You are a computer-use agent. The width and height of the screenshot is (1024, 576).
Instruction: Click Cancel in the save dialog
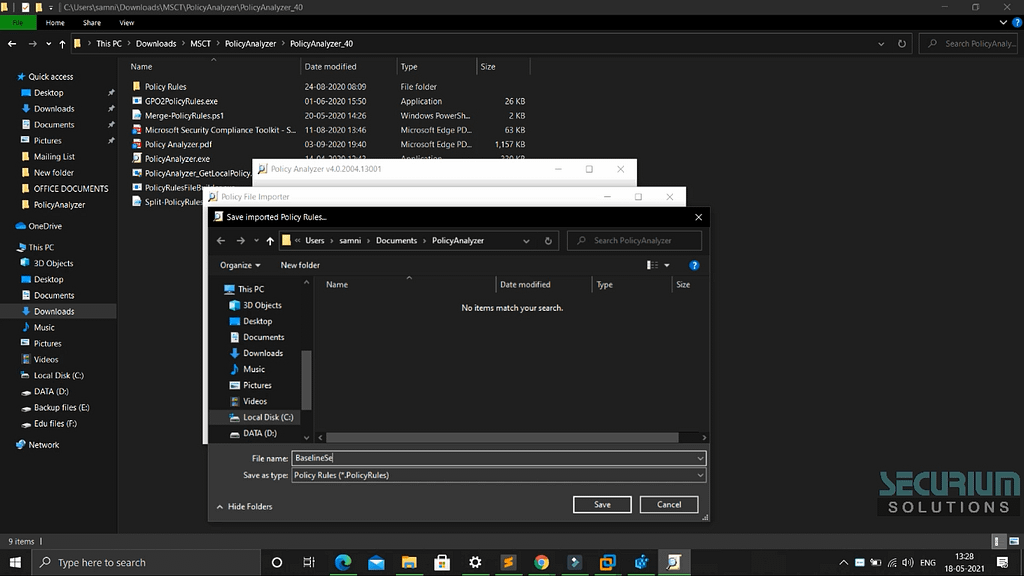pos(669,504)
